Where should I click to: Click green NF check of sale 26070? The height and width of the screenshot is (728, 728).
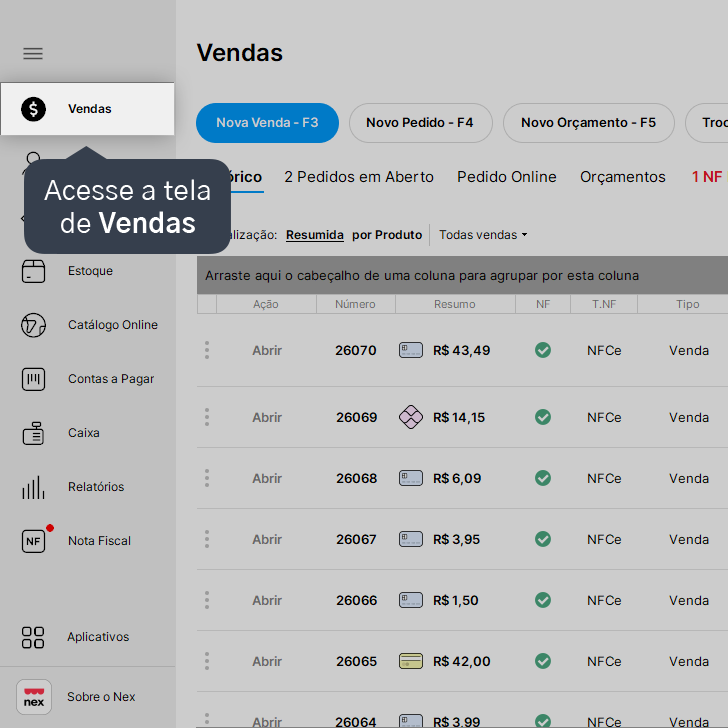(543, 350)
